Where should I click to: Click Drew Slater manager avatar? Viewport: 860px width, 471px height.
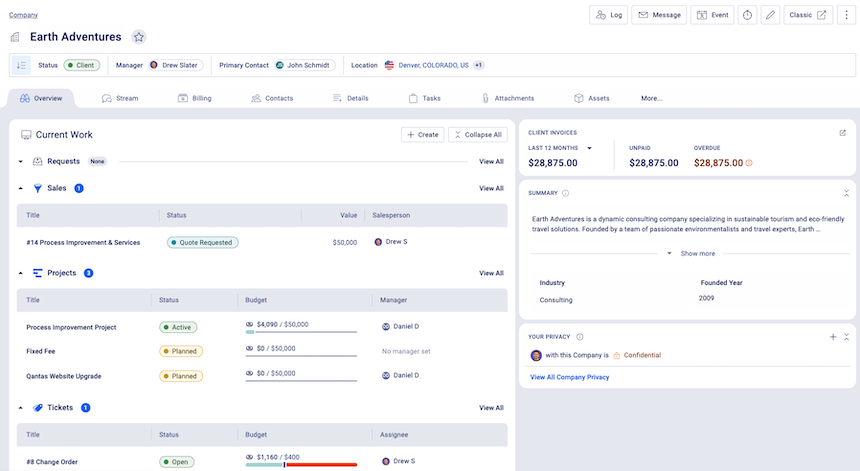(154, 65)
